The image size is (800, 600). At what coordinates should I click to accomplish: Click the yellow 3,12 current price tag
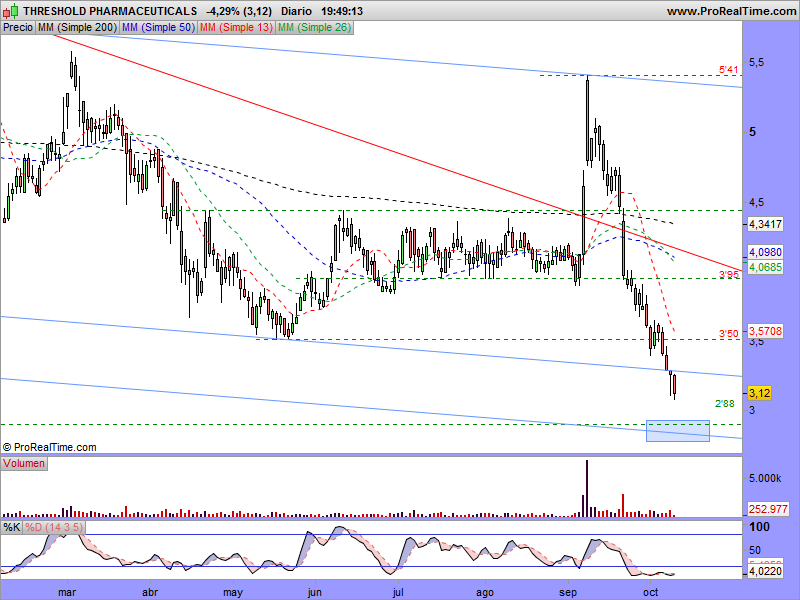[759, 393]
